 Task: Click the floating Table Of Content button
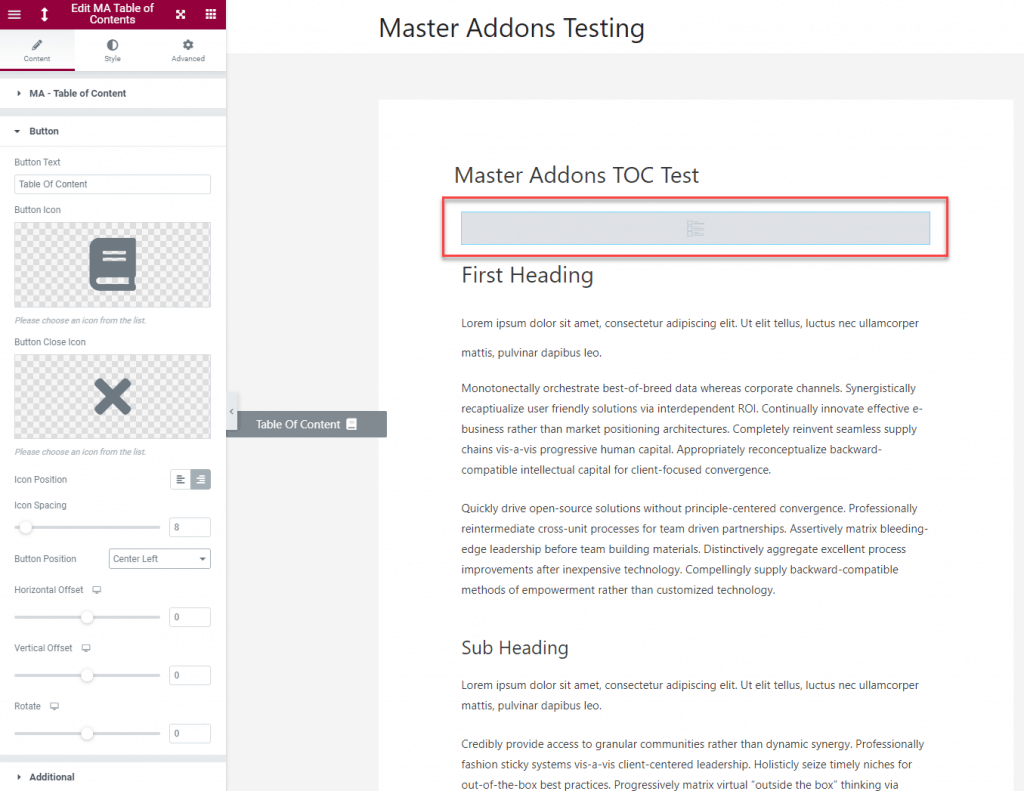306,424
